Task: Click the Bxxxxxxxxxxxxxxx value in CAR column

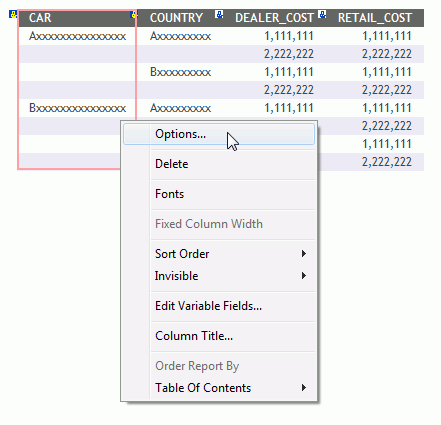Action: (77, 108)
